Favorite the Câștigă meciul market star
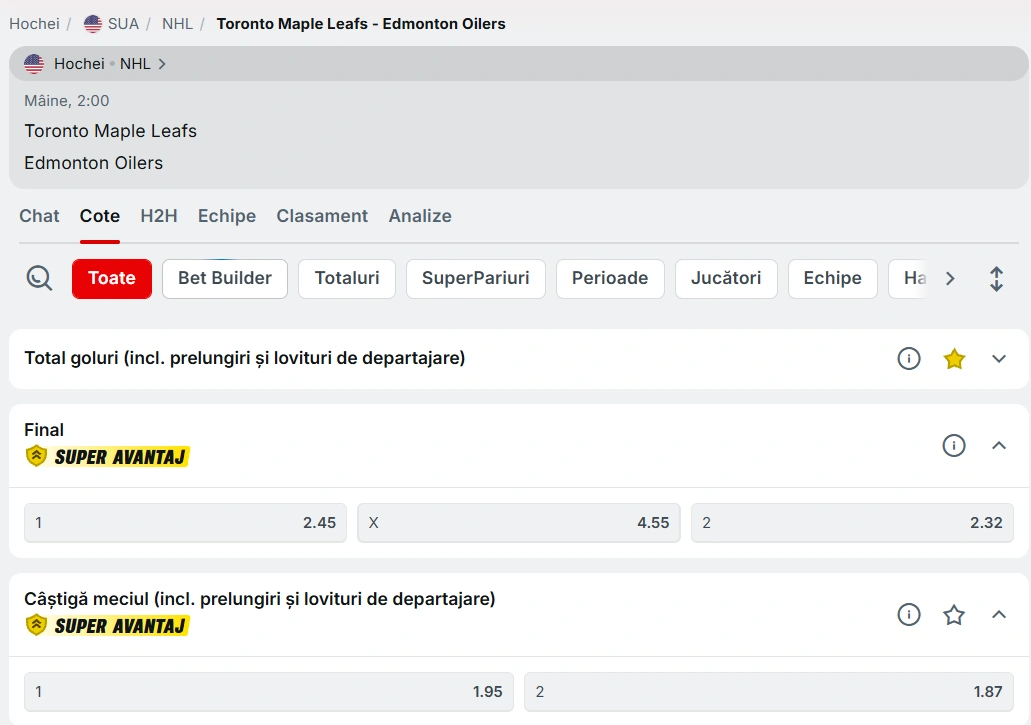 954,615
